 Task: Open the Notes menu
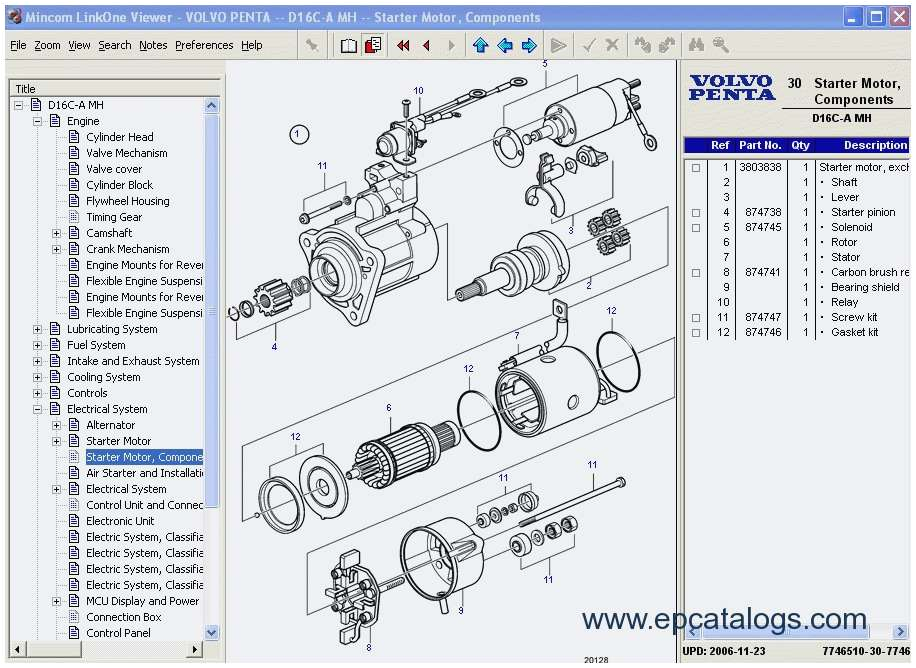(x=154, y=45)
